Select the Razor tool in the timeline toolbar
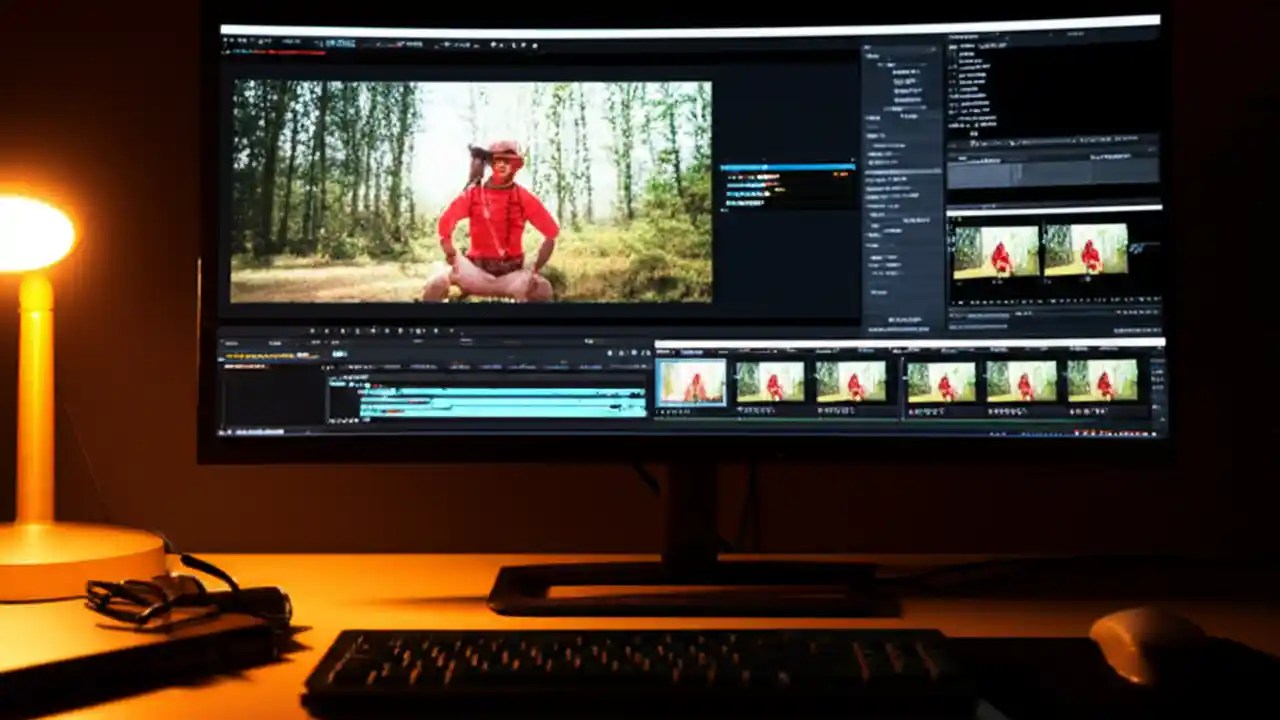1280x720 pixels. (358, 331)
